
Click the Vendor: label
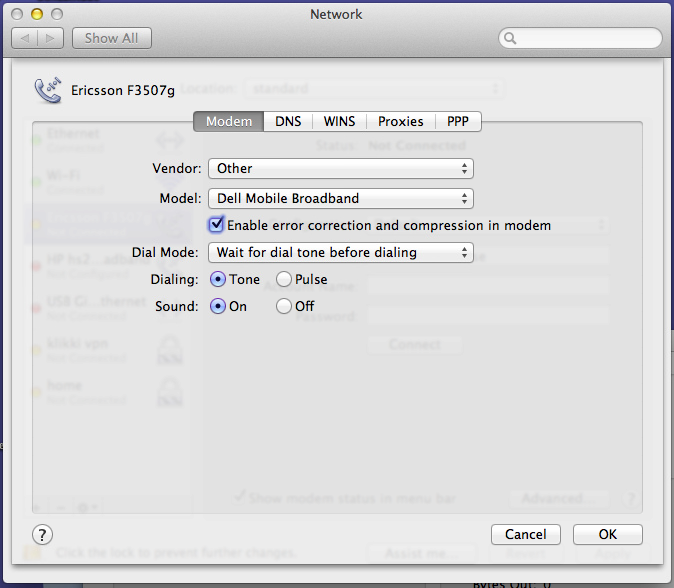pos(177,168)
